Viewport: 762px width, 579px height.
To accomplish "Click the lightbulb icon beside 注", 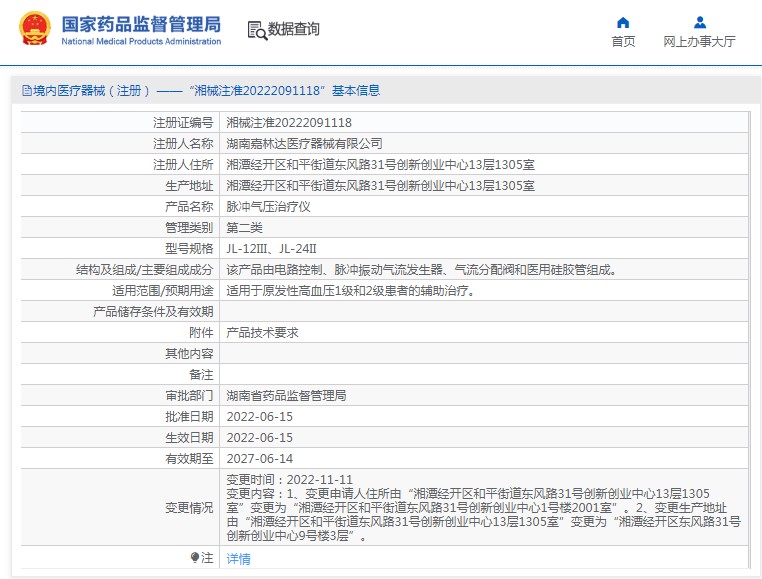I will pos(195,557).
